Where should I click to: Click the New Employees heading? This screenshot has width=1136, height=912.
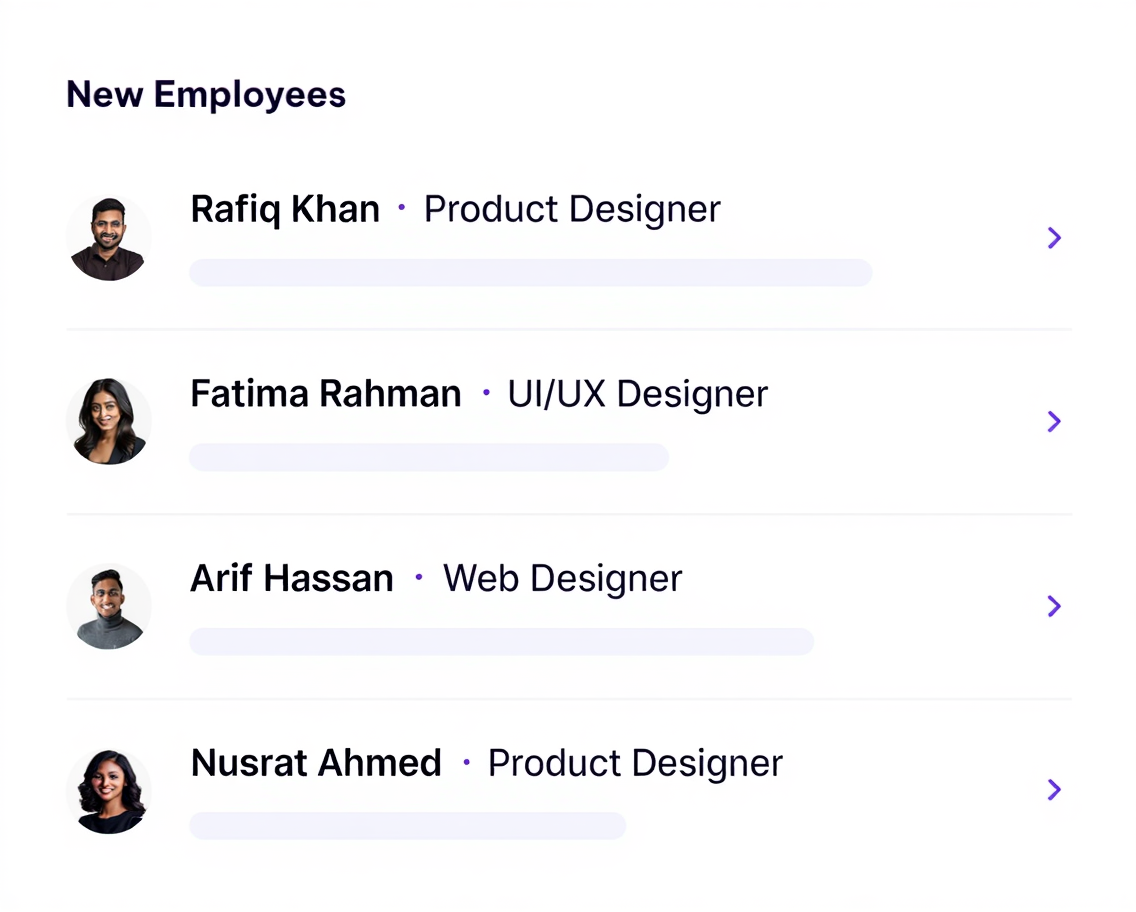[x=206, y=95]
